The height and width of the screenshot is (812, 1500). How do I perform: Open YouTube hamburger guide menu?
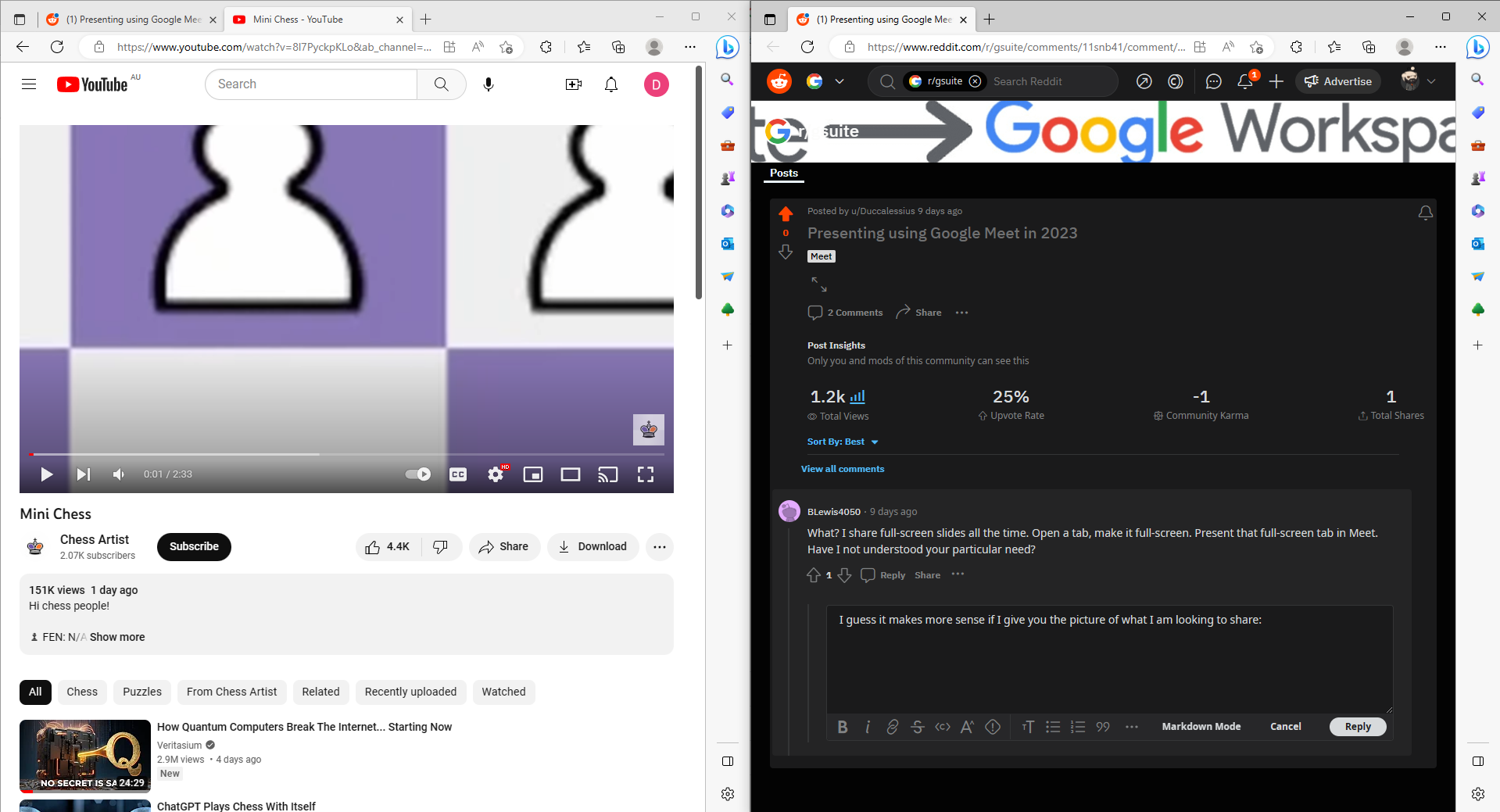point(29,84)
